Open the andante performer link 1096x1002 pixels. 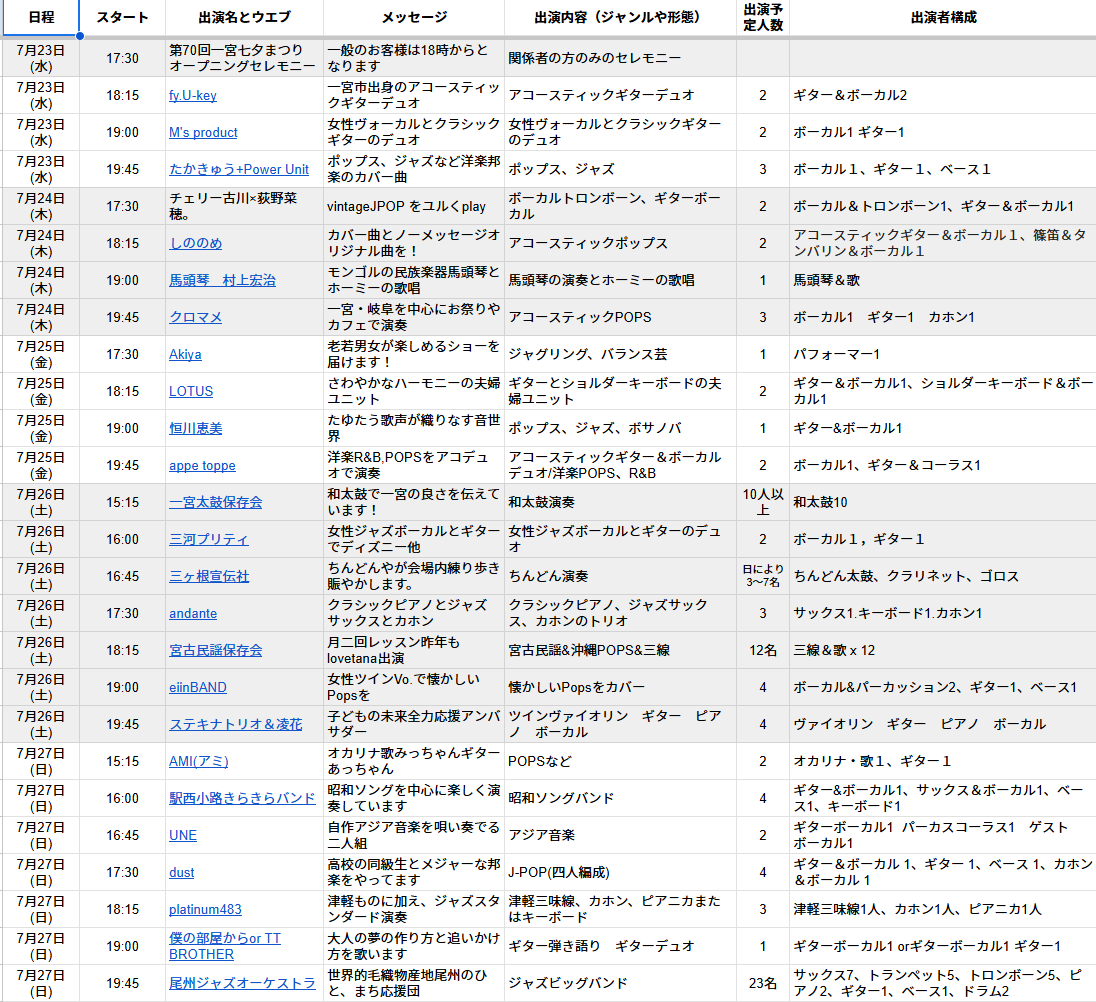[193, 613]
